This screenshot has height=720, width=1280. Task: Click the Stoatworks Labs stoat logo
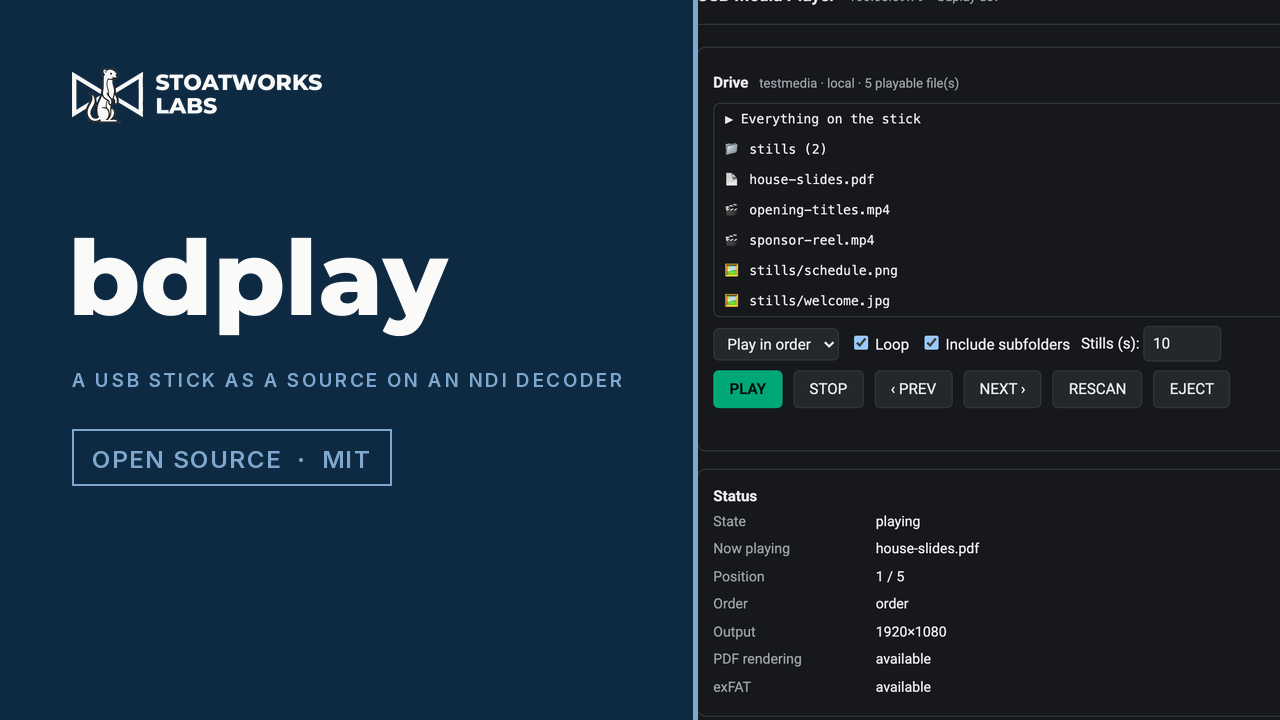(107, 95)
